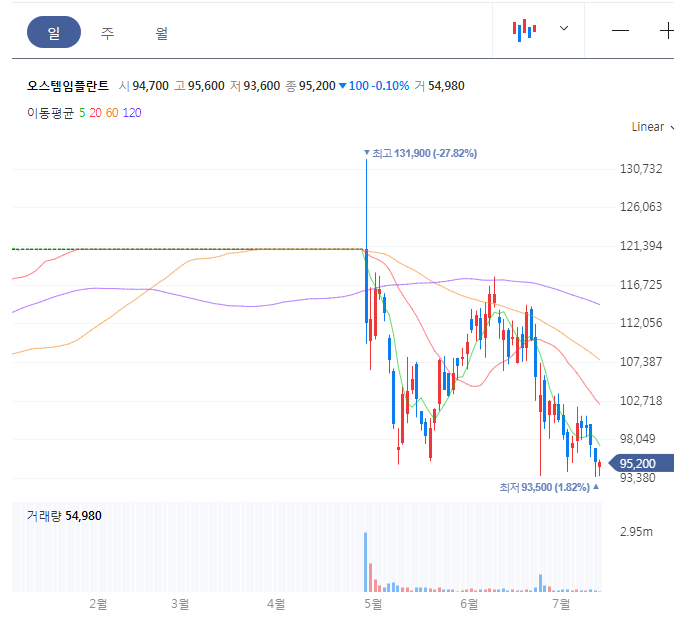Click the low price 저 93,600 value
The image size is (674, 624).
[x=255, y=86]
